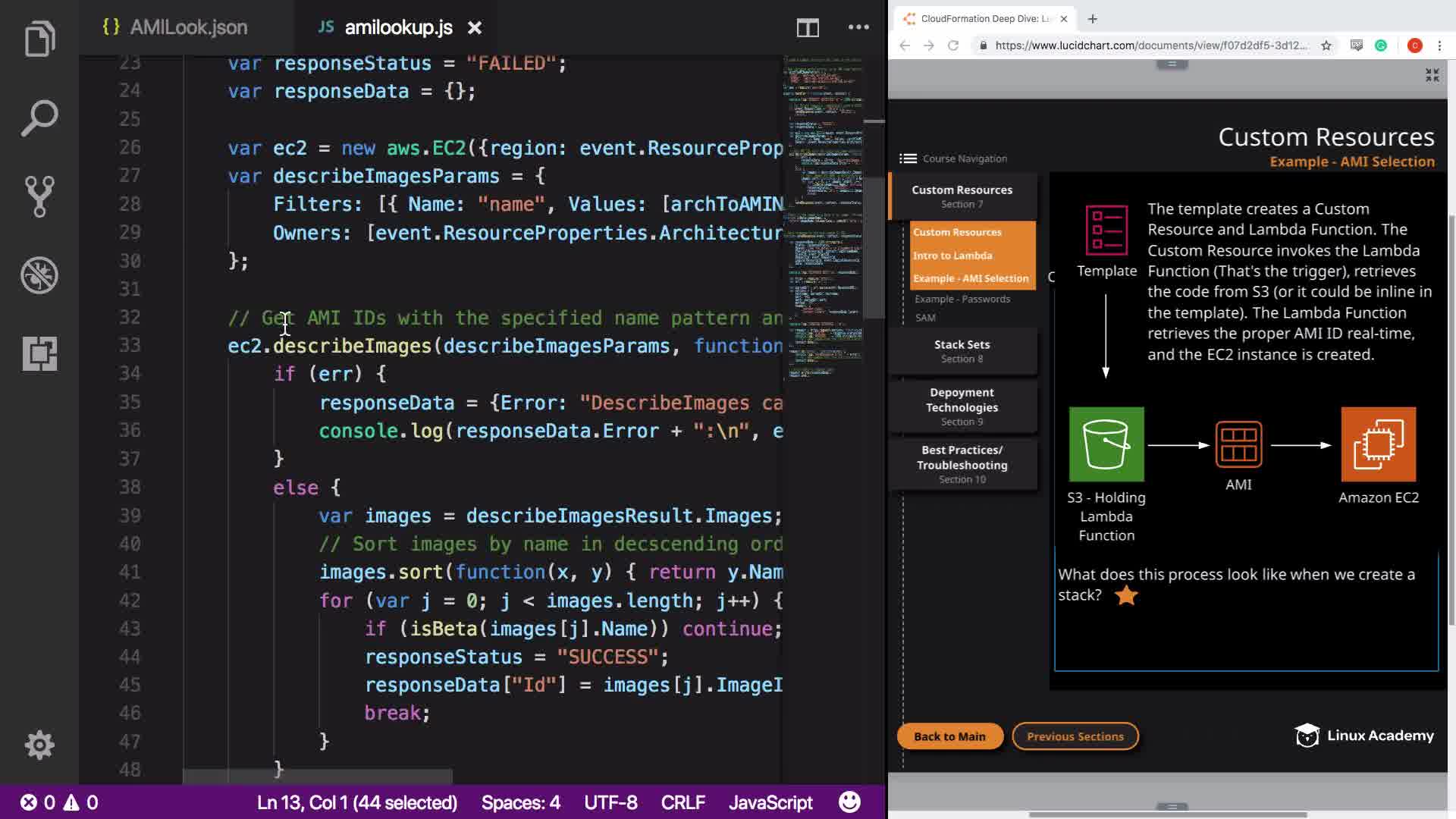Bookmark page with the star icon
This screenshot has width=1456, height=819.
point(1326,45)
